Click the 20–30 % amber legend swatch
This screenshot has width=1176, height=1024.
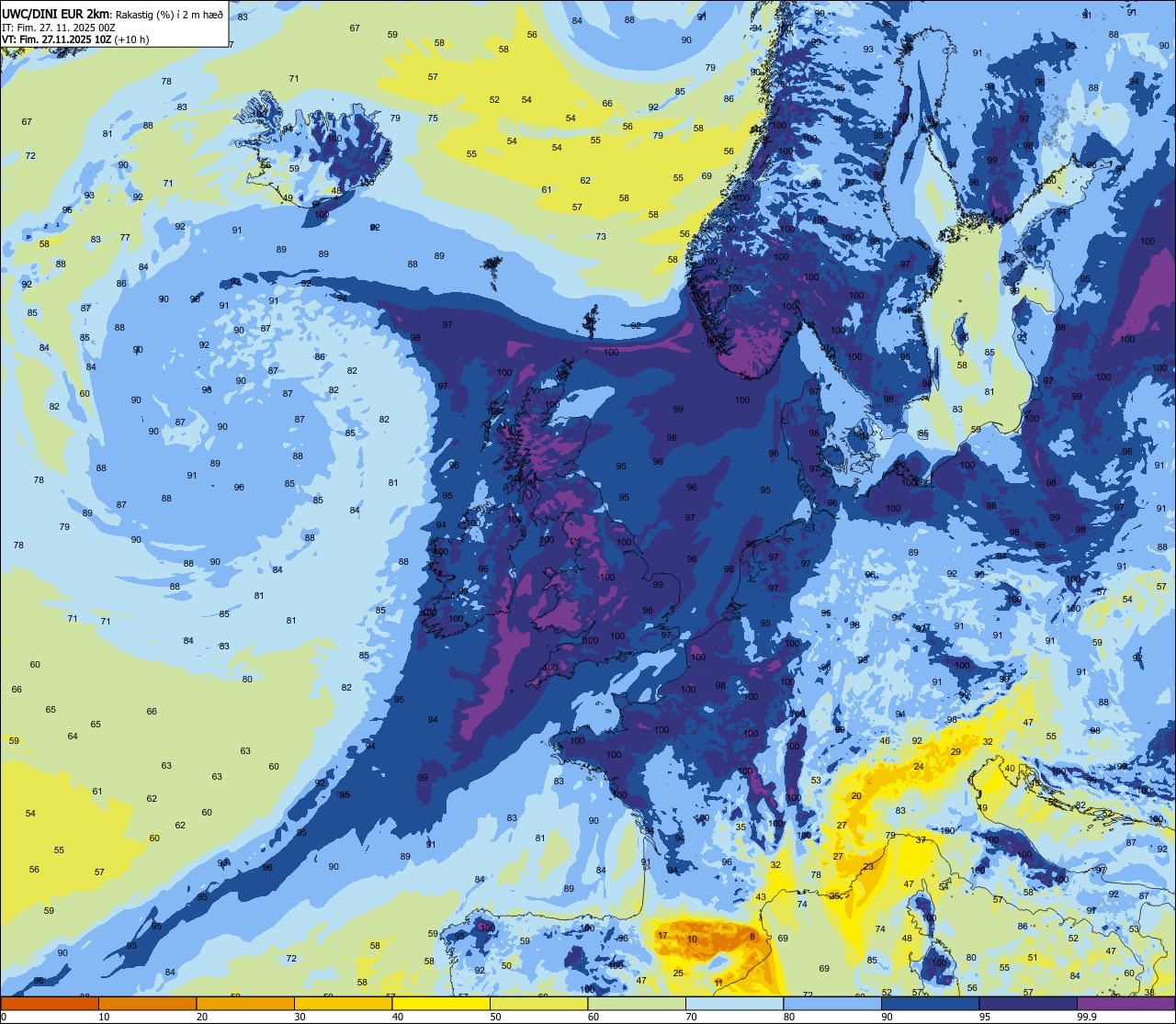[245, 1004]
